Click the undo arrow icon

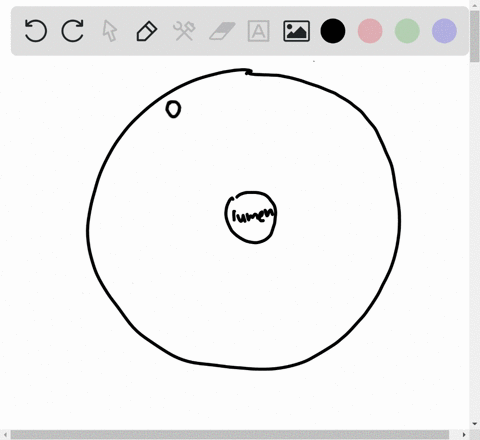36,31
